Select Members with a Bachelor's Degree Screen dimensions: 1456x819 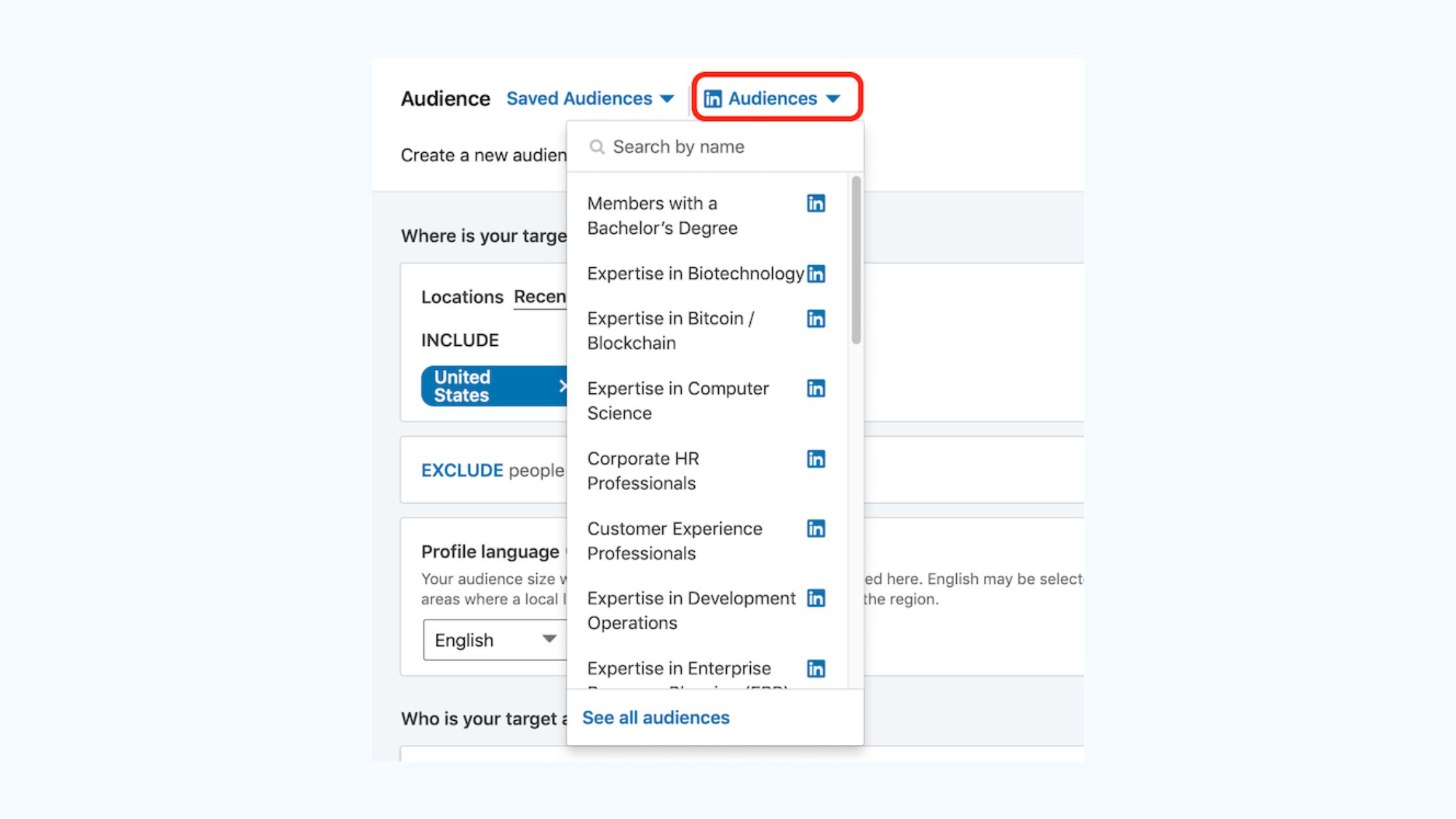662,216
